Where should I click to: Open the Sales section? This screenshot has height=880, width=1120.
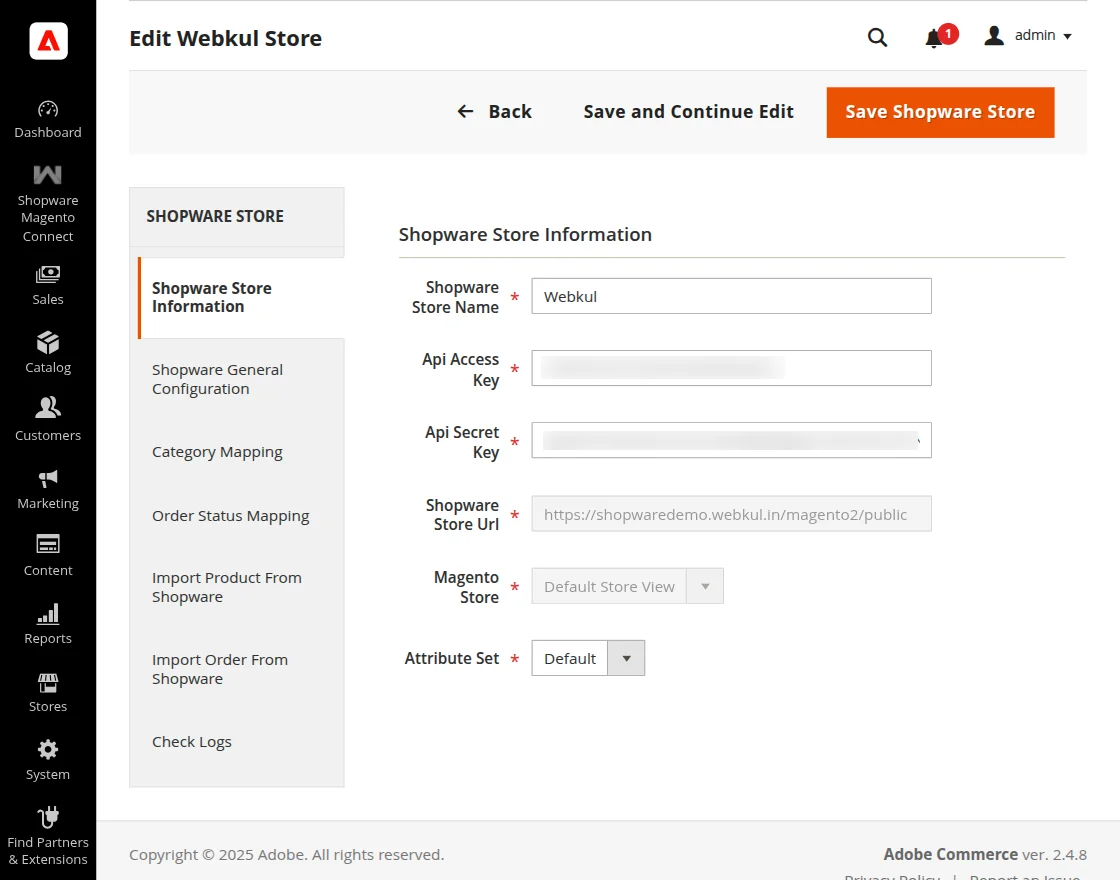coord(47,284)
